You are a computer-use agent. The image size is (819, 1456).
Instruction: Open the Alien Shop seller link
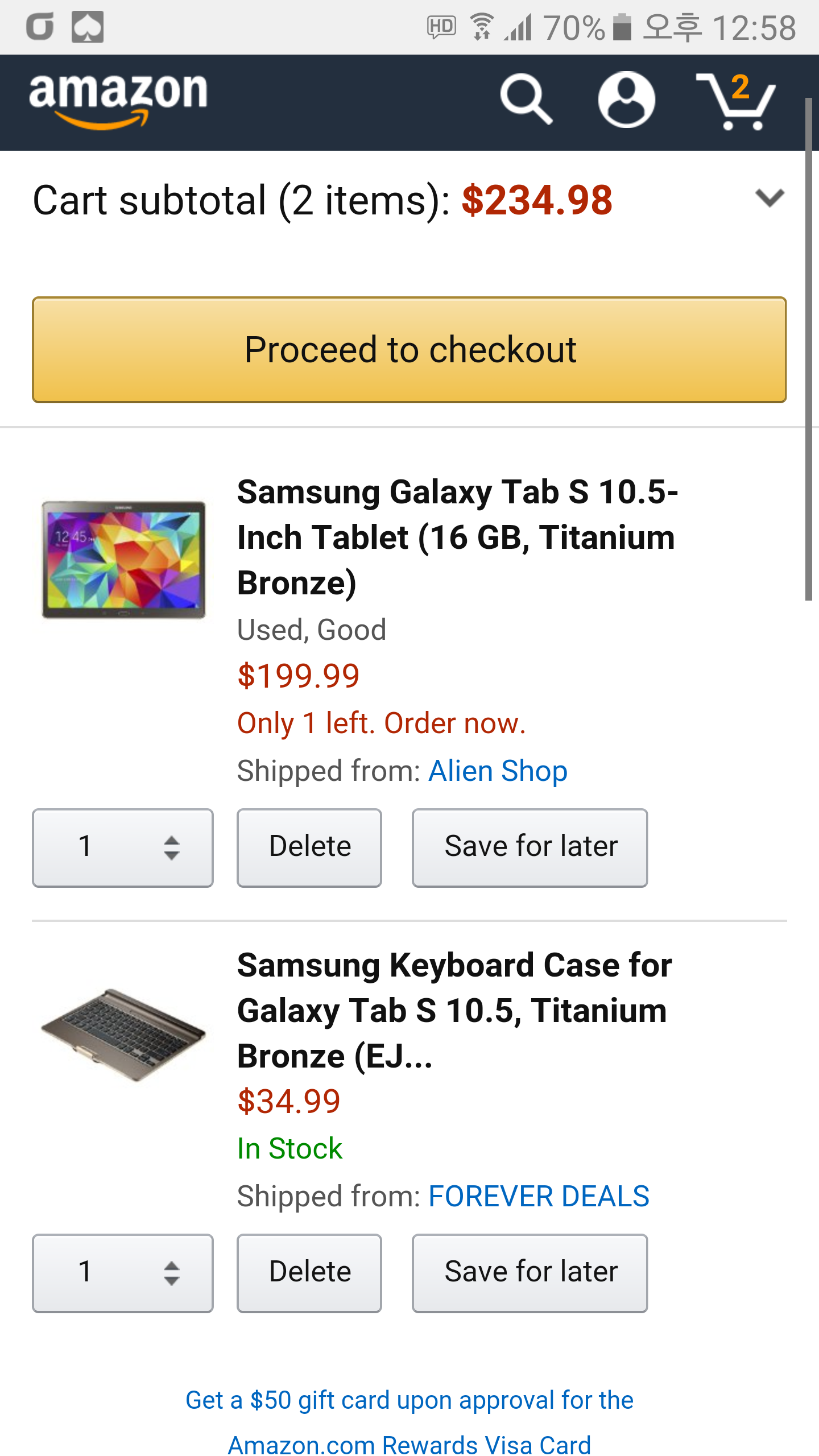[498, 771]
